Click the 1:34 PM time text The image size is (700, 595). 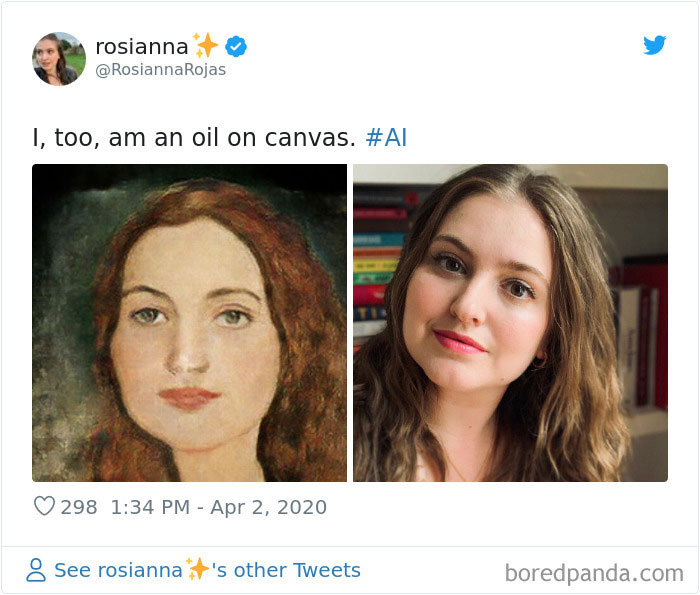point(150,507)
